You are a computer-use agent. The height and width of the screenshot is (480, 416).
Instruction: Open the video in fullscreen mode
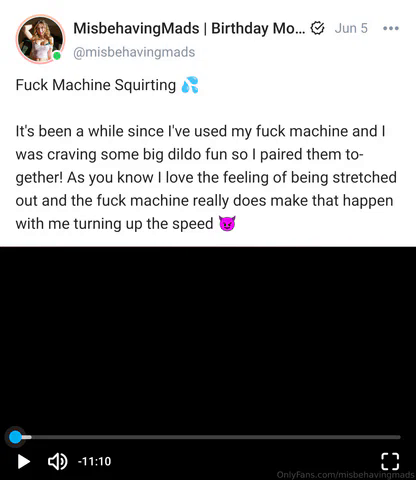tap(390, 461)
